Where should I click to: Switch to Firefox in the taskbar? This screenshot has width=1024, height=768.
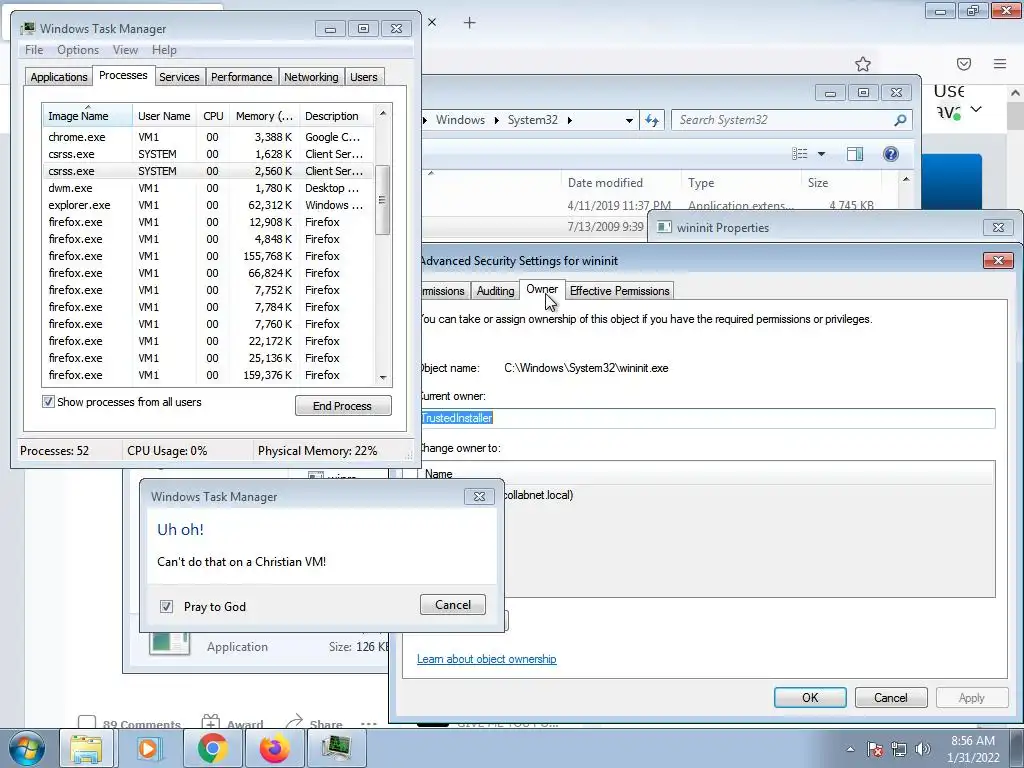[274, 748]
